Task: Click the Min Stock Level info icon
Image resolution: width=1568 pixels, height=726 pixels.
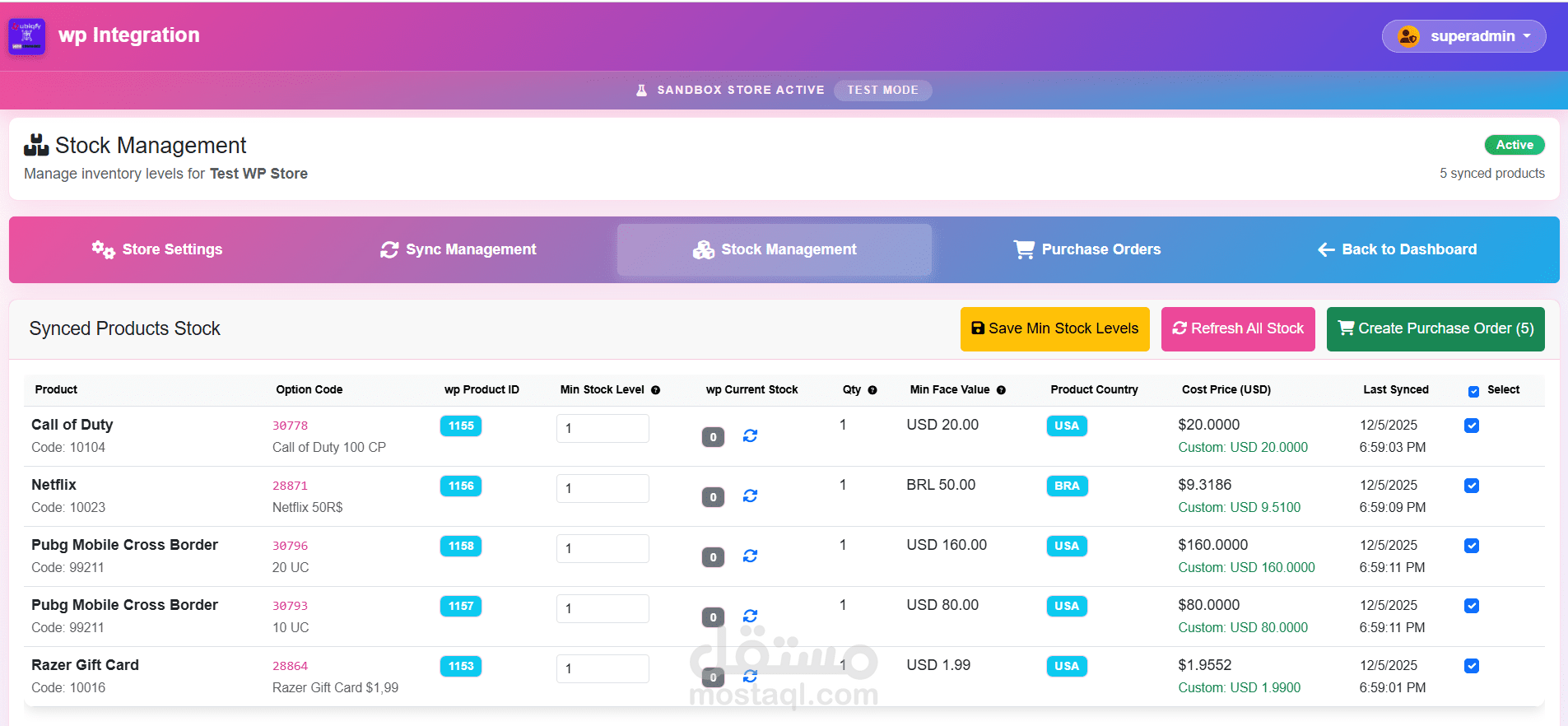Action: pos(656,390)
